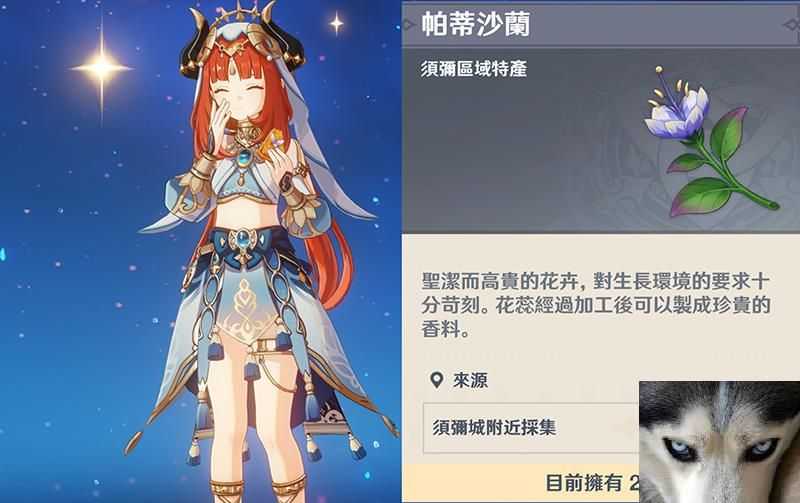Open the husky dog picture thumbnail
Viewport: 800px width, 503px height.
[719, 442]
